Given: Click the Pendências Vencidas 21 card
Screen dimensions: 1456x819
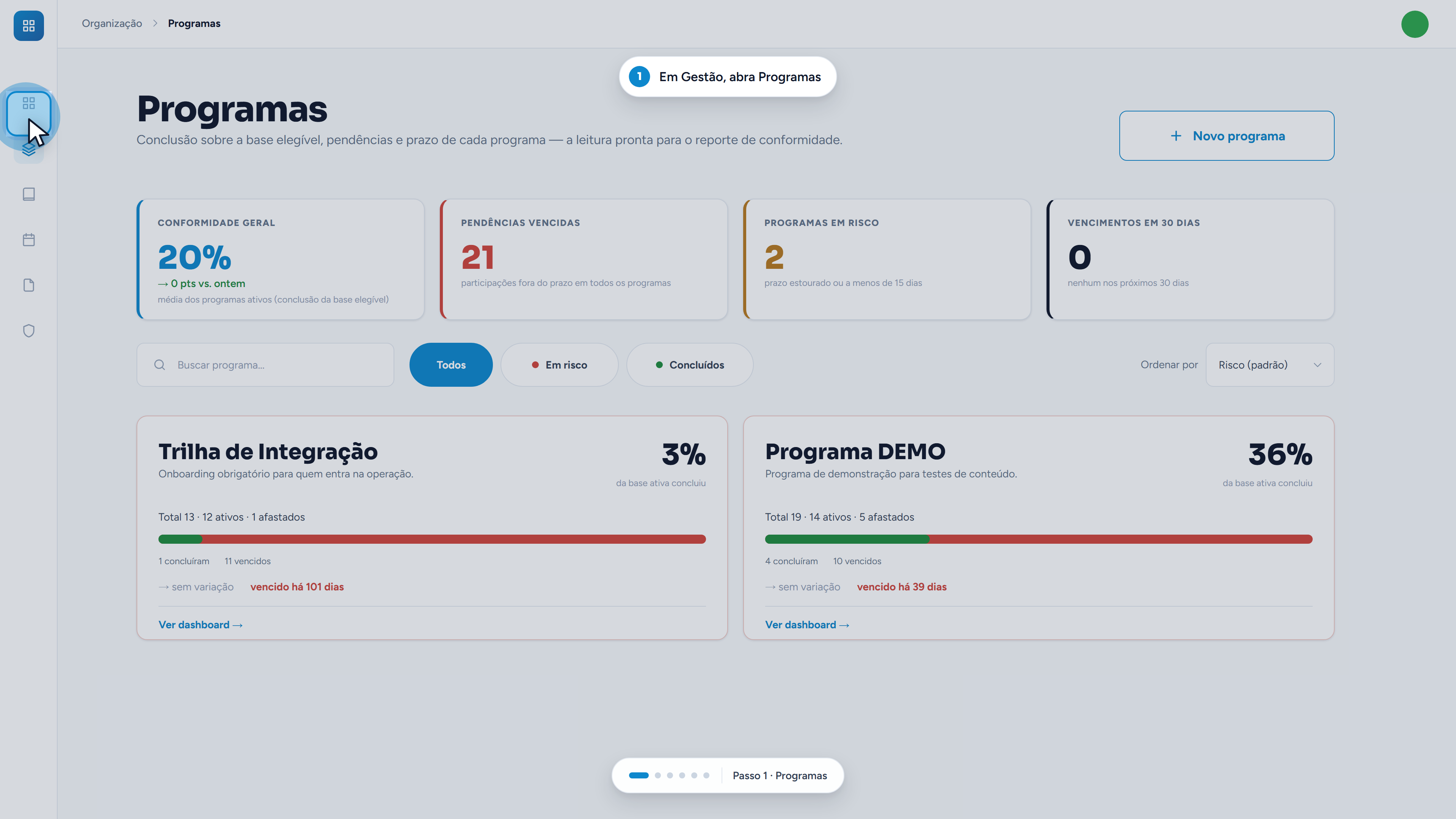Looking at the screenshot, I should coord(584,259).
